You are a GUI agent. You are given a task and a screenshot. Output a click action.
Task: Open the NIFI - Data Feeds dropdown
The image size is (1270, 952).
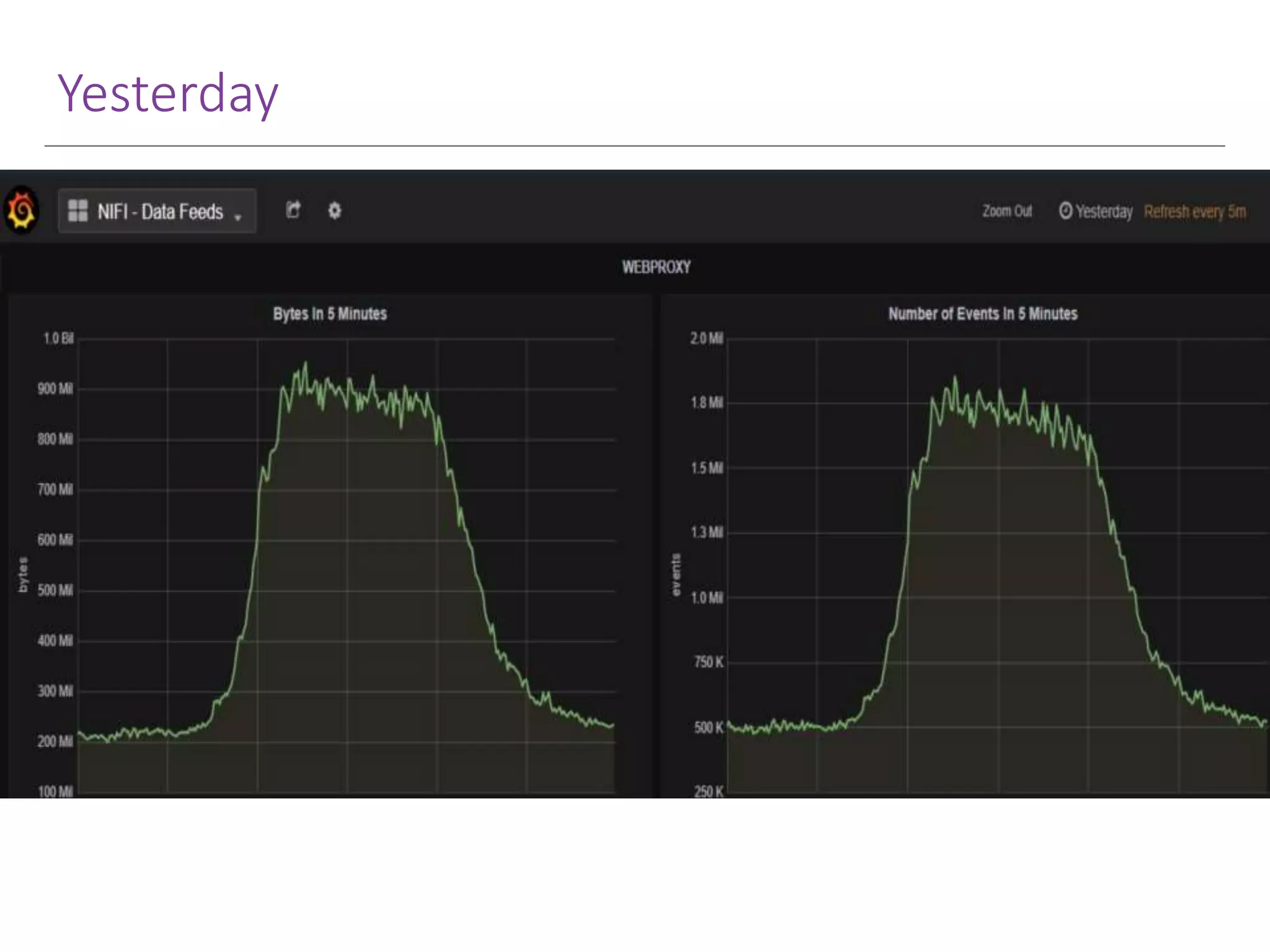159,211
